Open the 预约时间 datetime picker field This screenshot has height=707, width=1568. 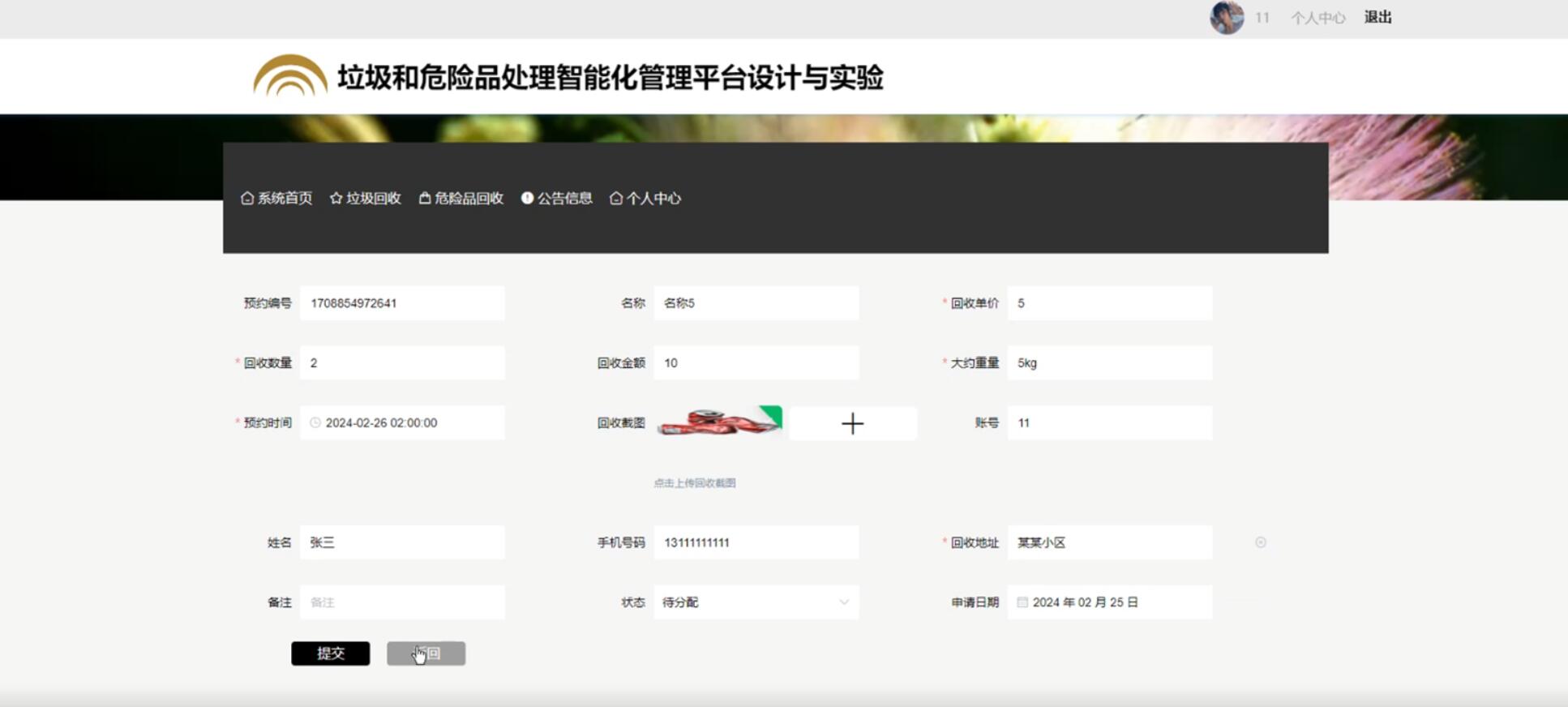[402, 422]
